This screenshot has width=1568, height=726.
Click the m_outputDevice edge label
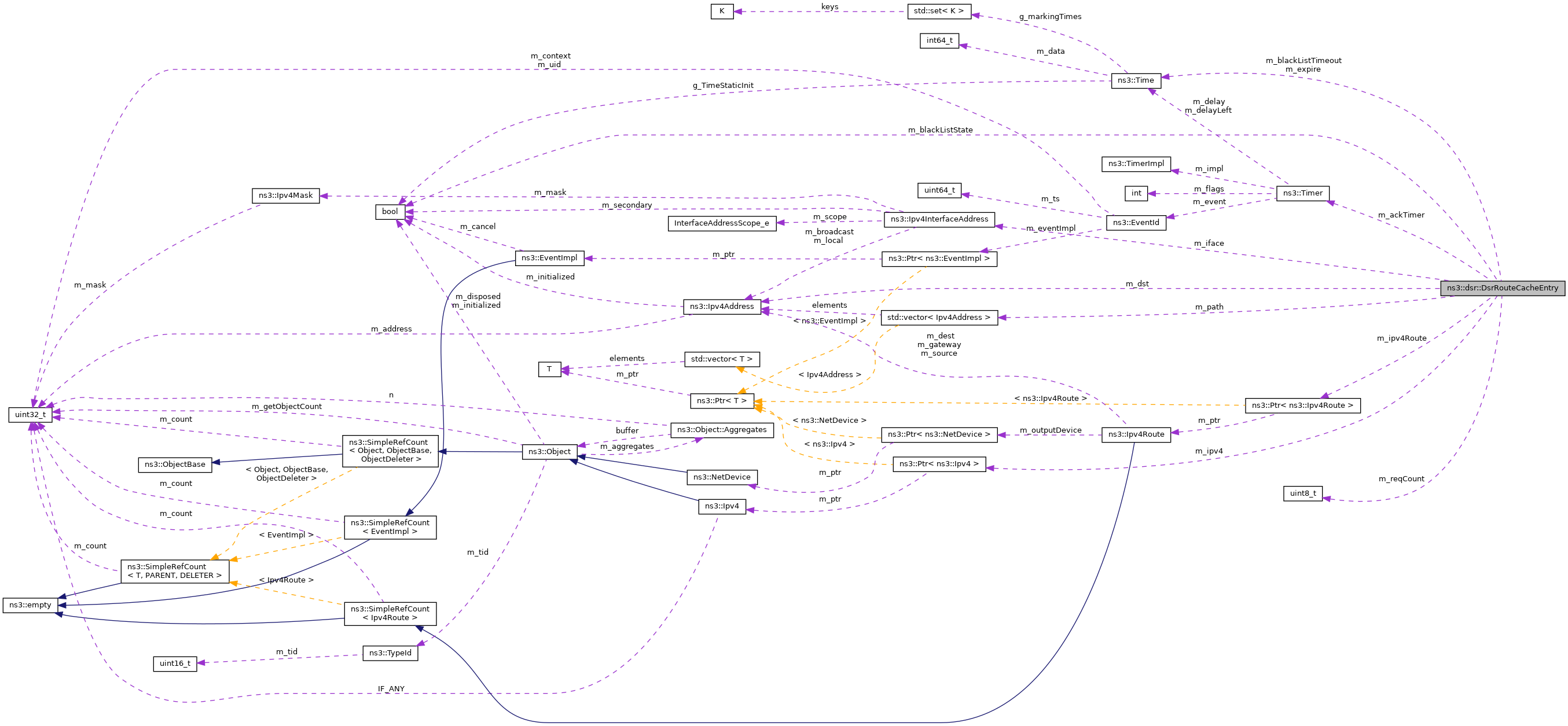click(1051, 431)
